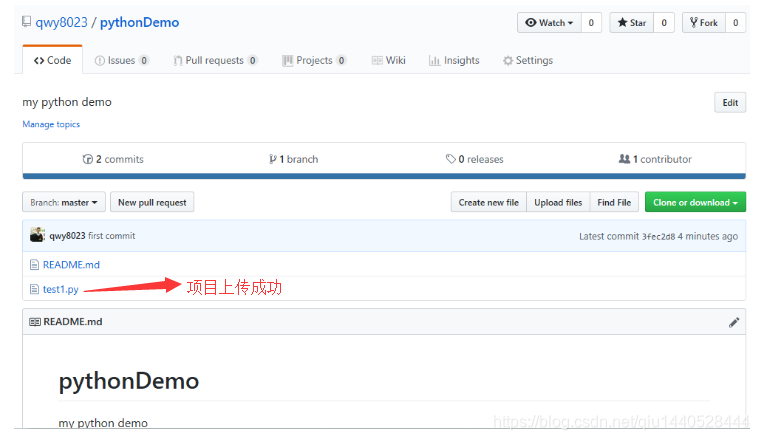Click the Pull requests tab icon
The height and width of the screenshot is (440, 759).
point(178,61)
